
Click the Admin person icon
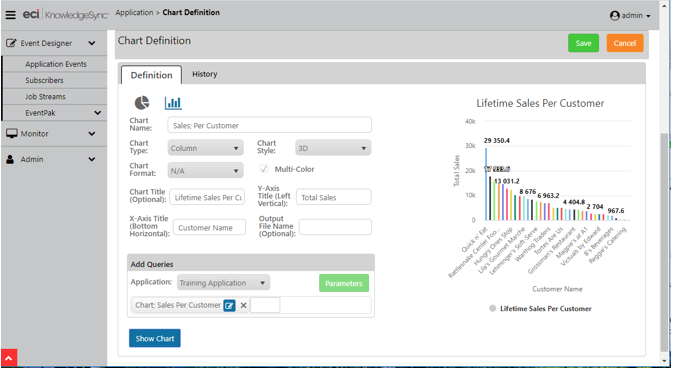point(10,159)
